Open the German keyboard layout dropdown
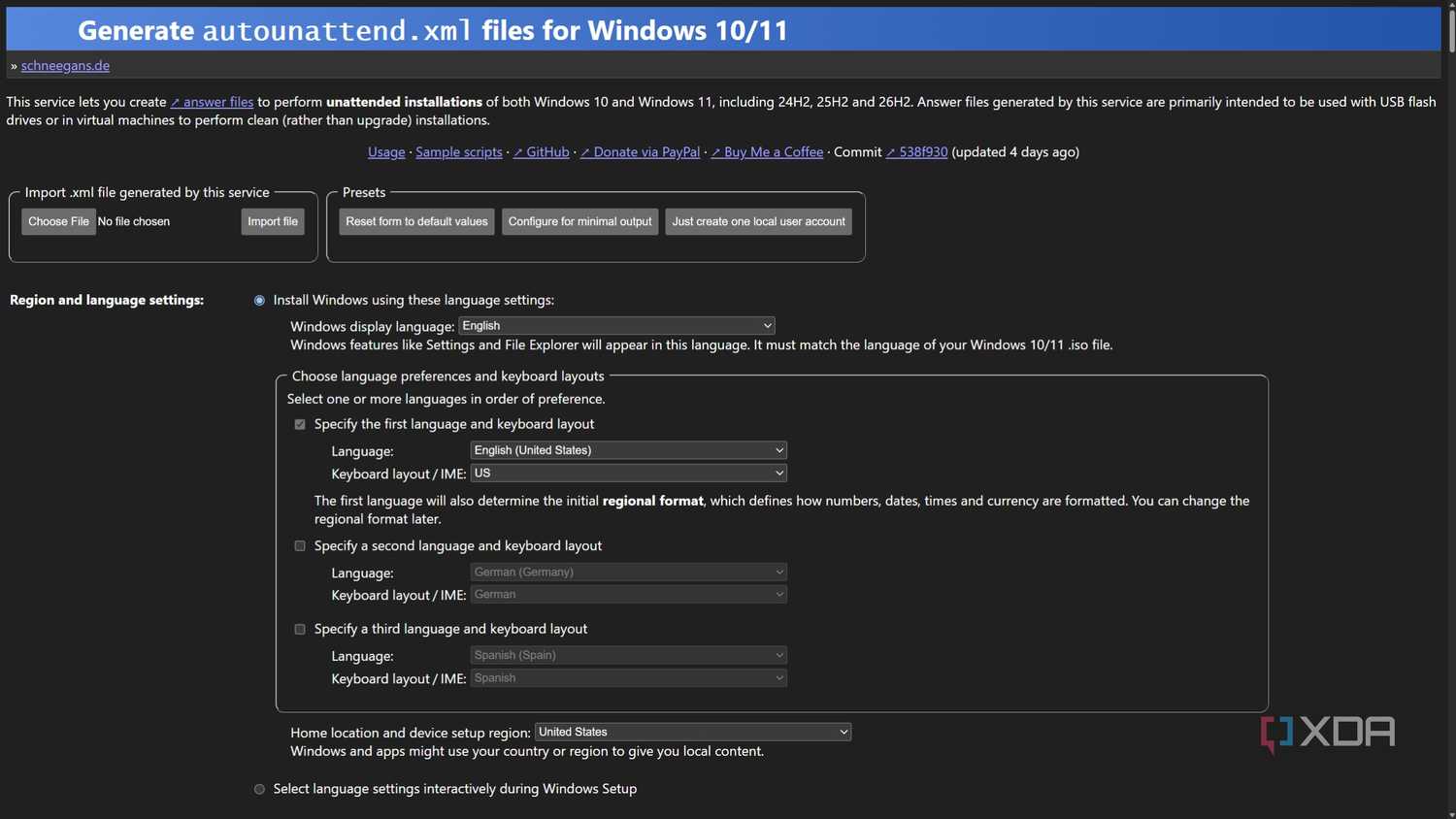Viewport: 1456px width, 819px height. pyautogui.click(x=628, y=595)
